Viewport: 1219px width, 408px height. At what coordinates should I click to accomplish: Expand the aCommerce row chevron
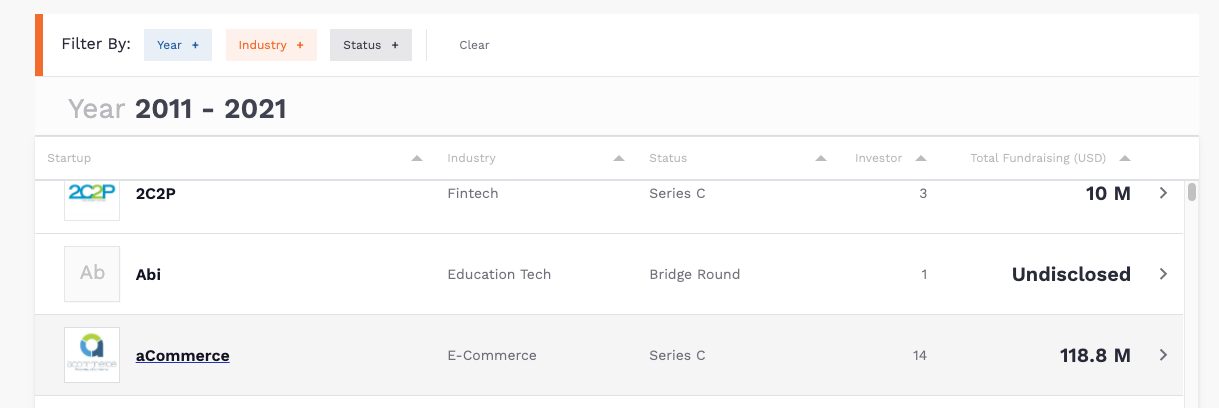(x=1163, y=355)
